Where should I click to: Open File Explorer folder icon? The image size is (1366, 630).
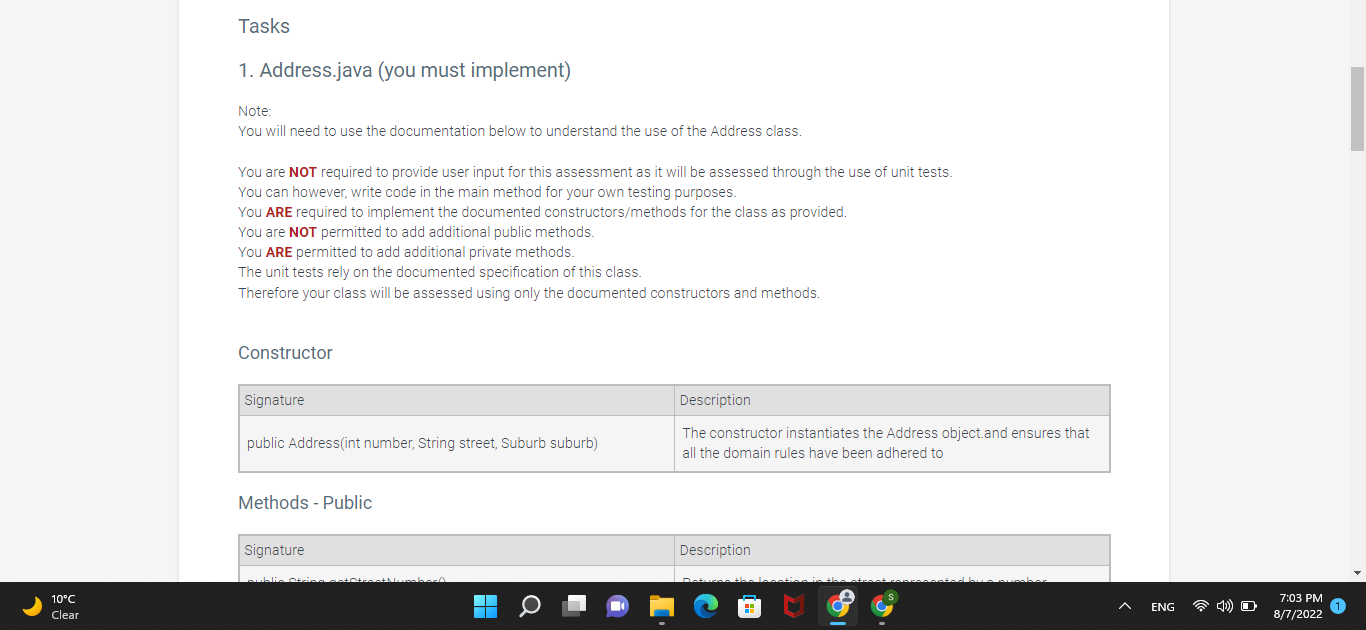point(662,606)
